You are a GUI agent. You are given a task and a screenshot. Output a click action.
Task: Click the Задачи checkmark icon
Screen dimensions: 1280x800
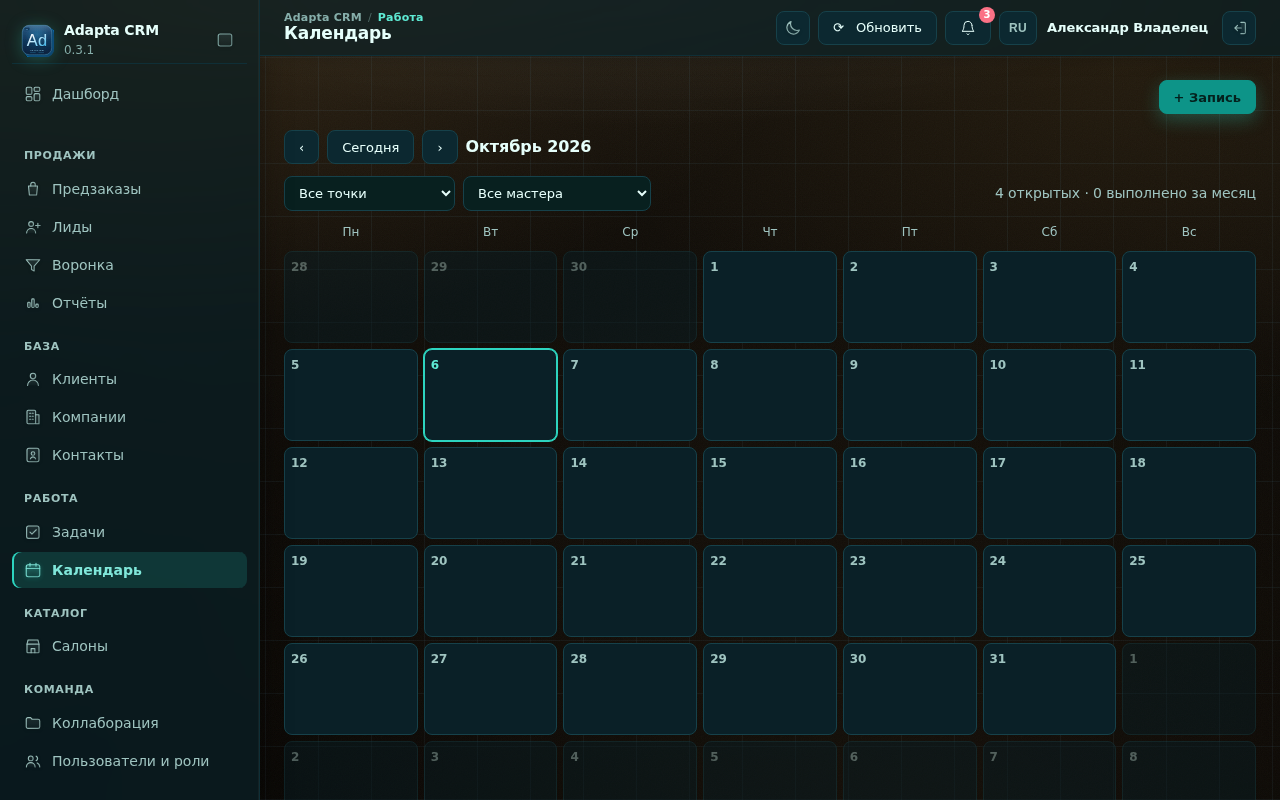(33, 532)
